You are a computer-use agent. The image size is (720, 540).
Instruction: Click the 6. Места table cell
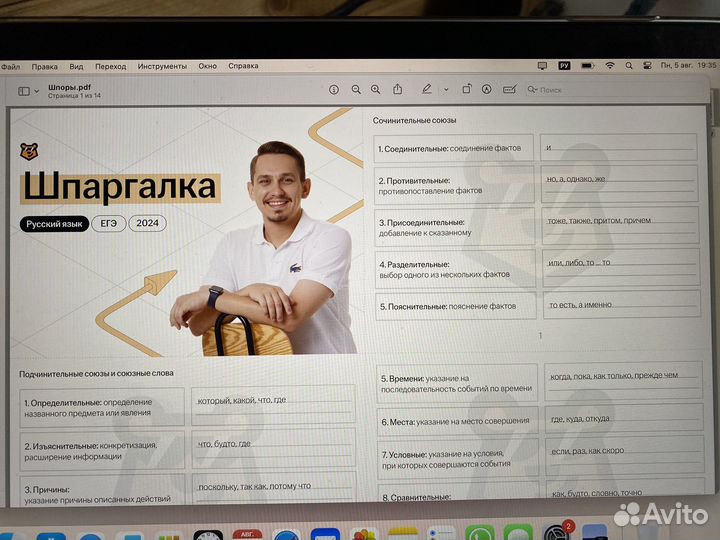coord(457,421)
